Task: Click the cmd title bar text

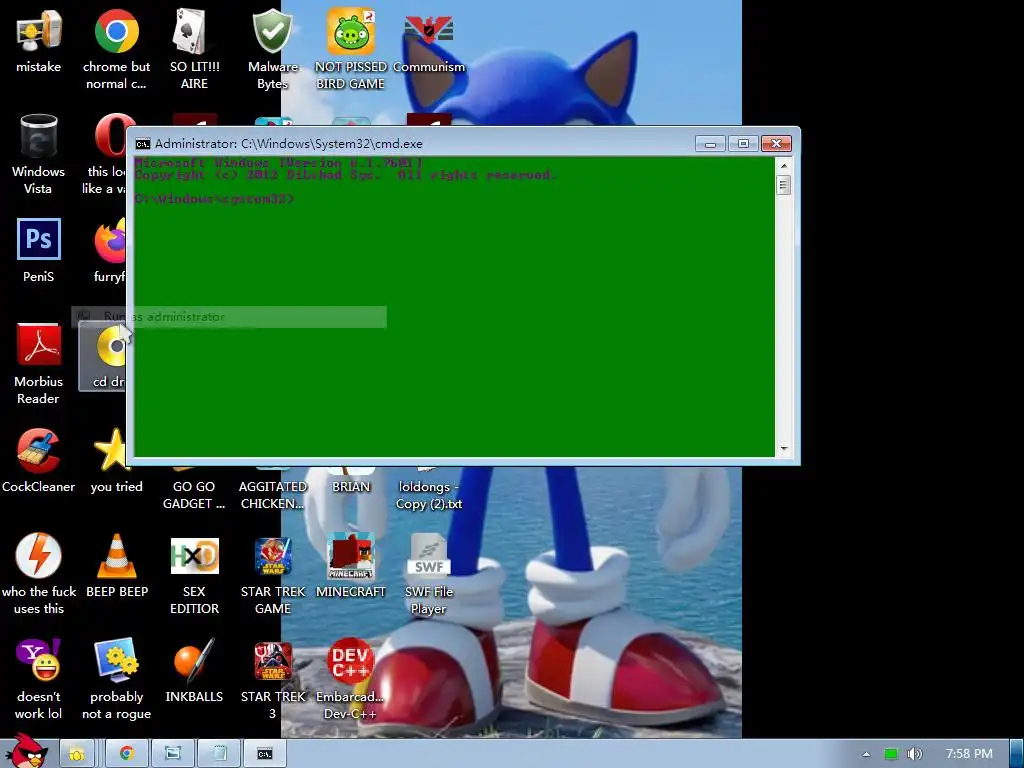Action: coord(289,144)
